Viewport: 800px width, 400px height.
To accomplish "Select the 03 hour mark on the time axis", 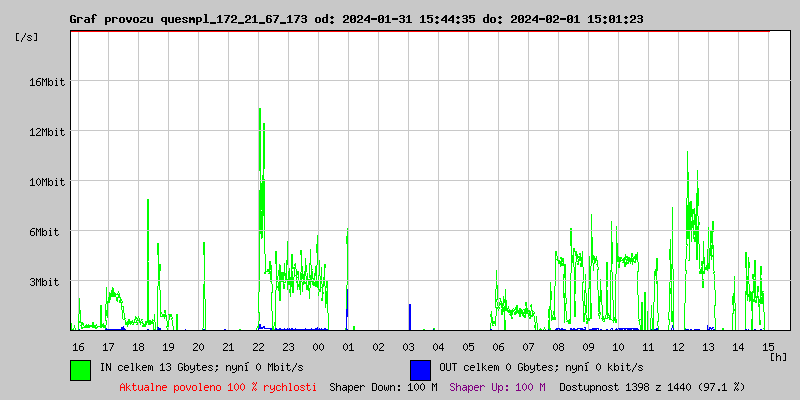I will pyautogui.click(x=408, y=347).
